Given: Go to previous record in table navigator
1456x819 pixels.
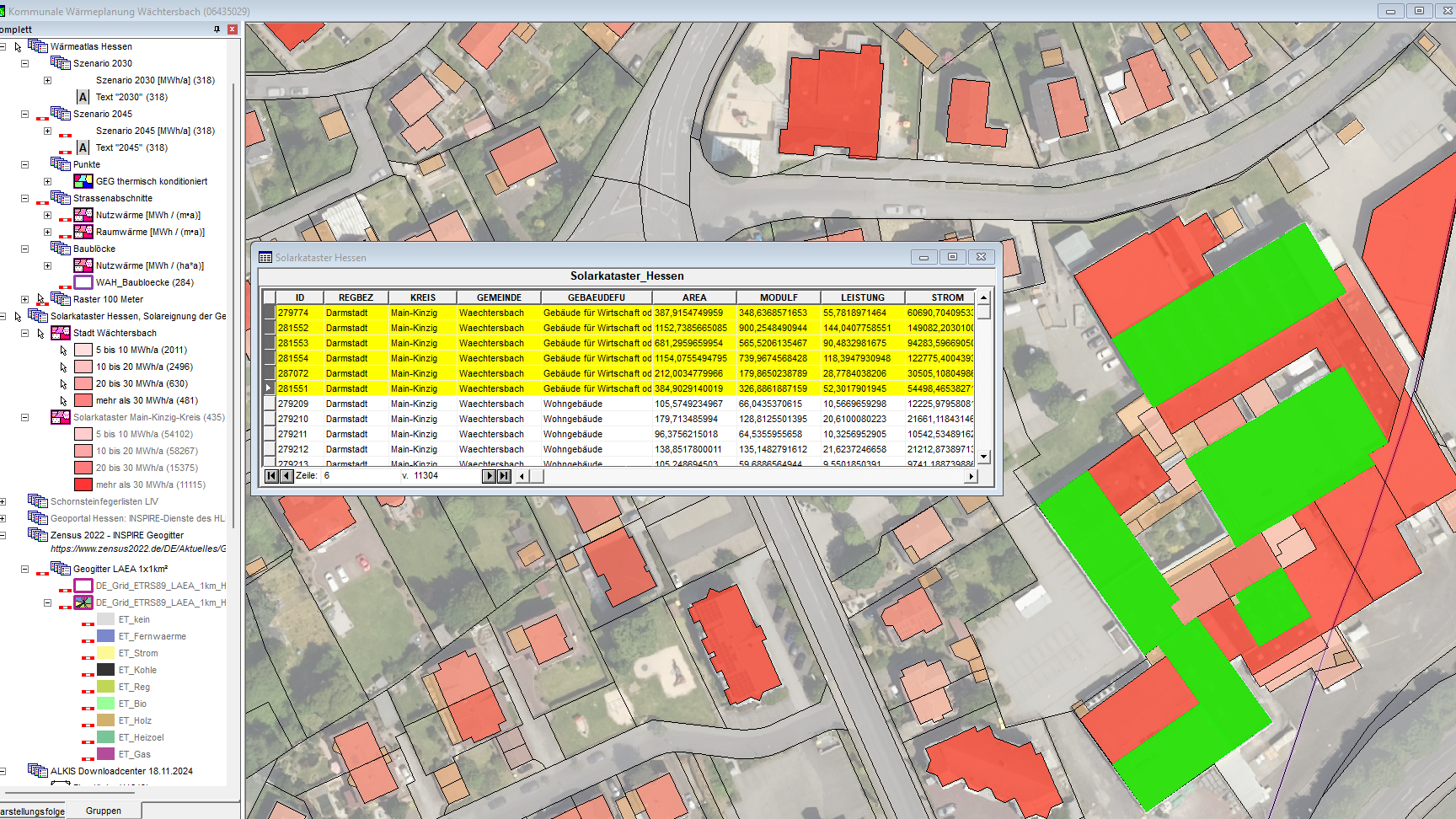Looking at the screenshot, I should [x=286, y=476].
